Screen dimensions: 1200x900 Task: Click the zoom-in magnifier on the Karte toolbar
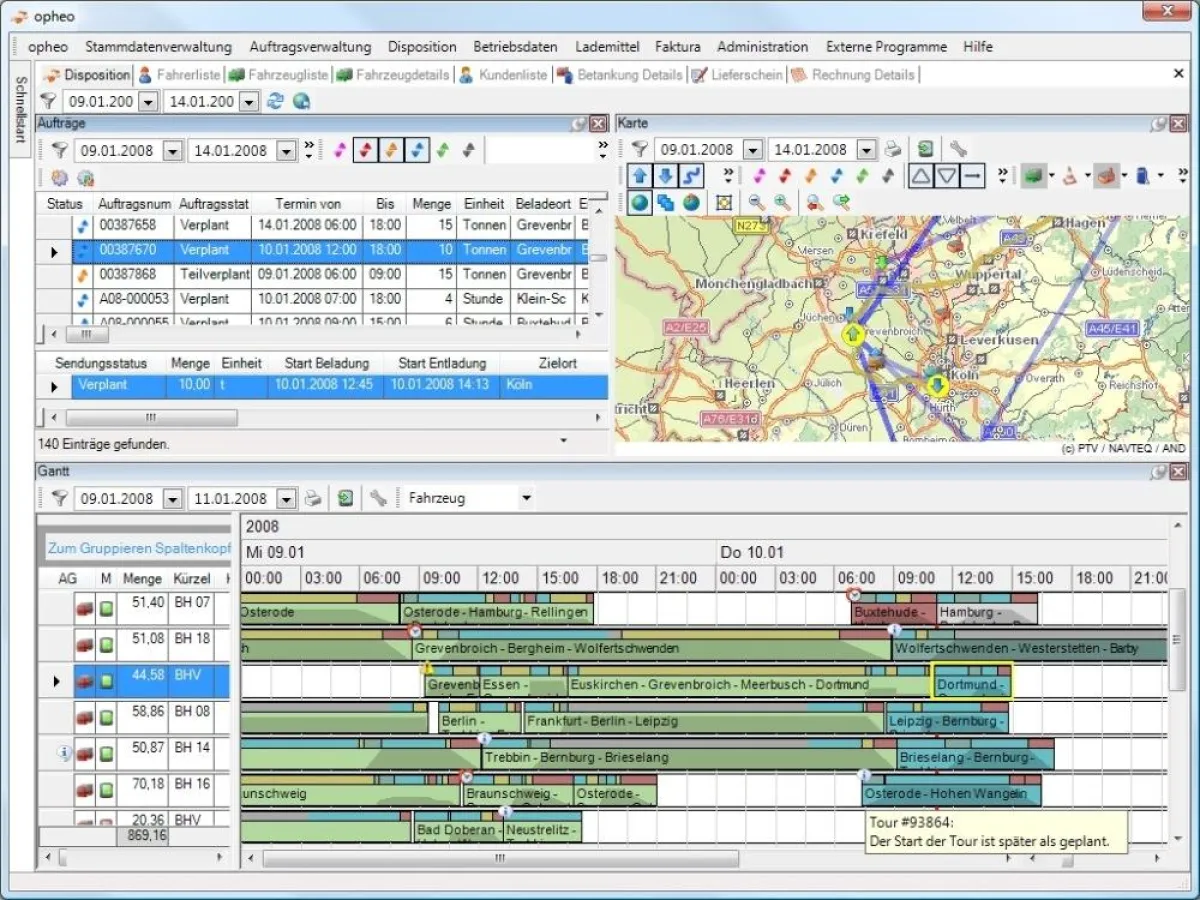pyautogui.click(x=782, y=202)
